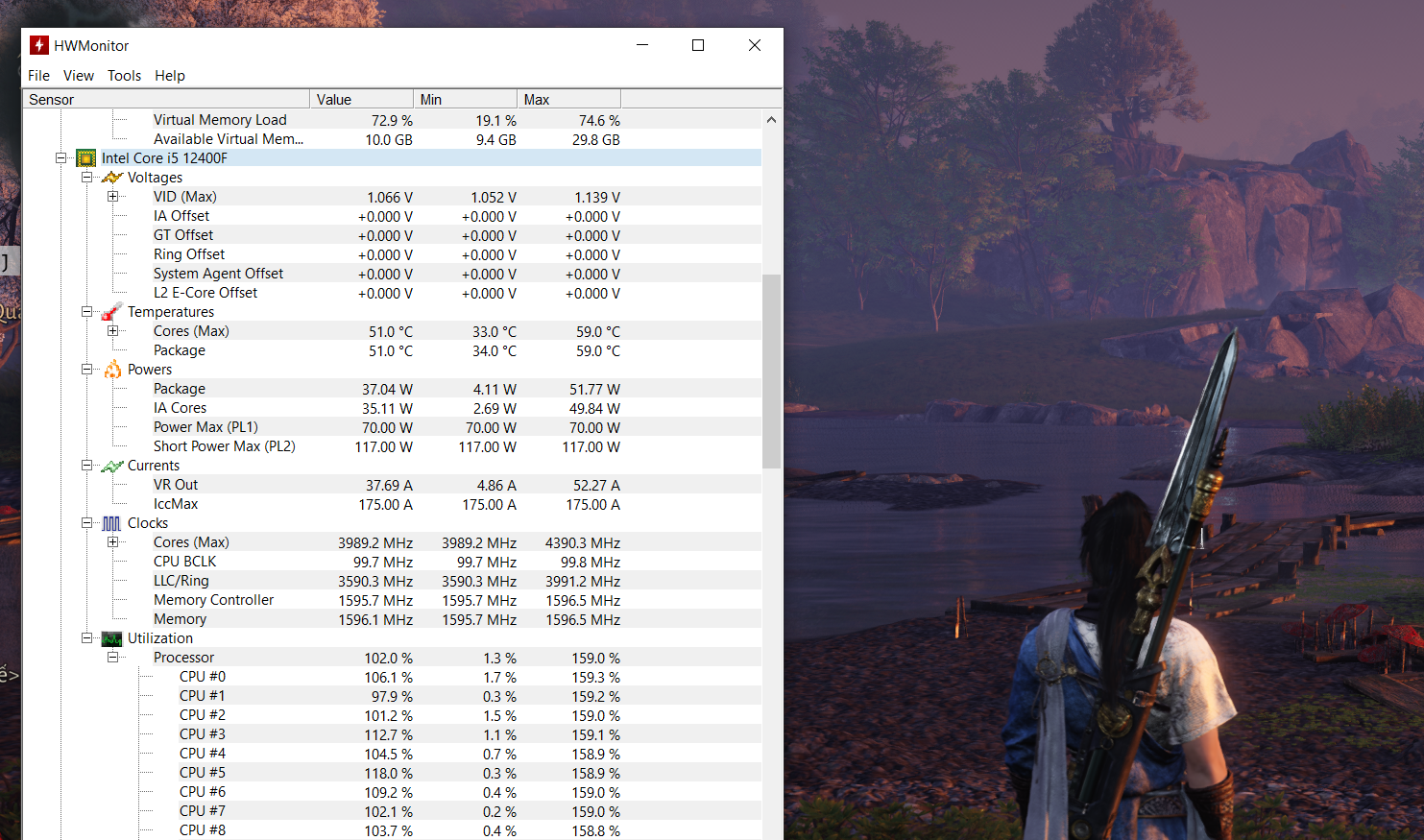
Task: Open the View menu
Action: click(79, 76)
